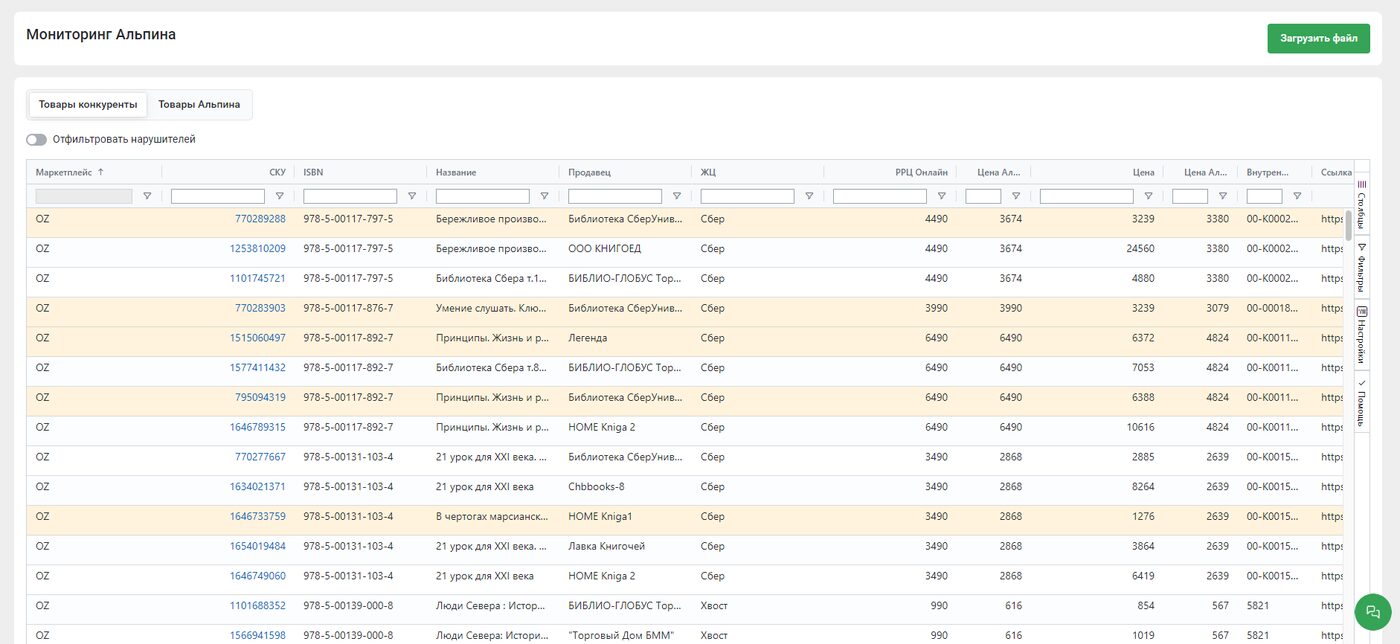This screenshot has height=644, width=1400.
Task: Focus the РРЦ Онлайн filter text box
Action: coord(880,197)
